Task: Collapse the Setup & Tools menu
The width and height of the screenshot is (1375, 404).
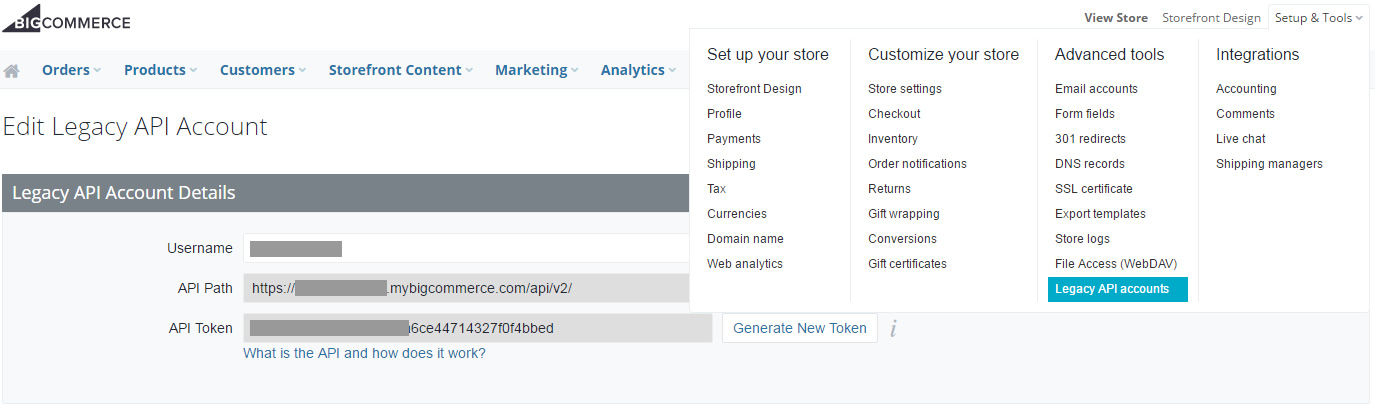Action: pyautogui.click(x=1318, y=18)
